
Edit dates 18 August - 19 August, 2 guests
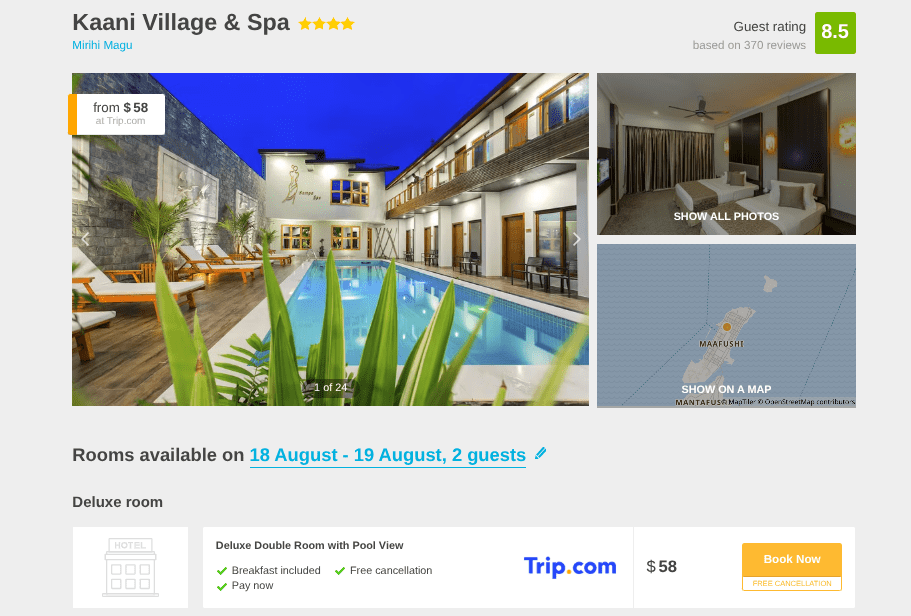(x=388, y=455)
